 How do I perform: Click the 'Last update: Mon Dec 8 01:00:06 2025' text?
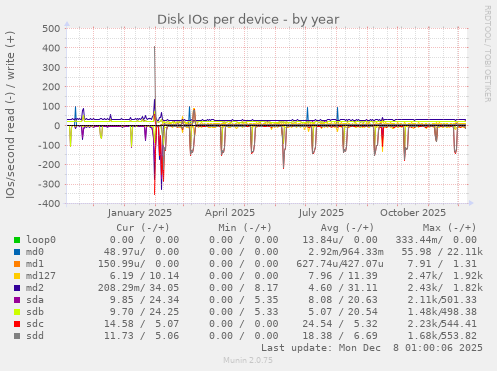click(372, 348)
